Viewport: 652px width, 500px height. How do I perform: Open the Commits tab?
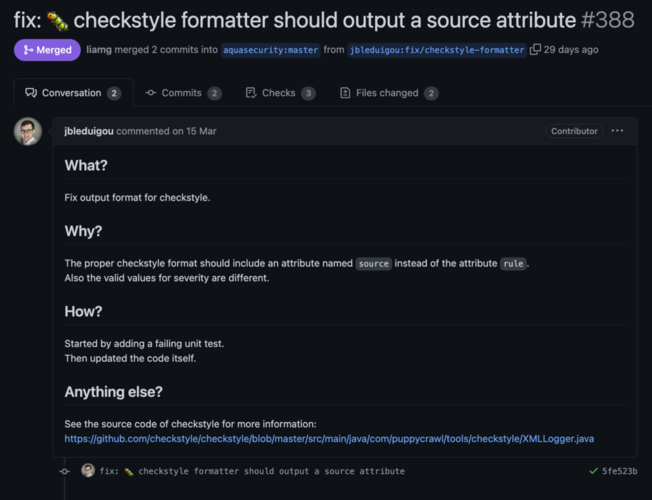click(x=183, y=93)
